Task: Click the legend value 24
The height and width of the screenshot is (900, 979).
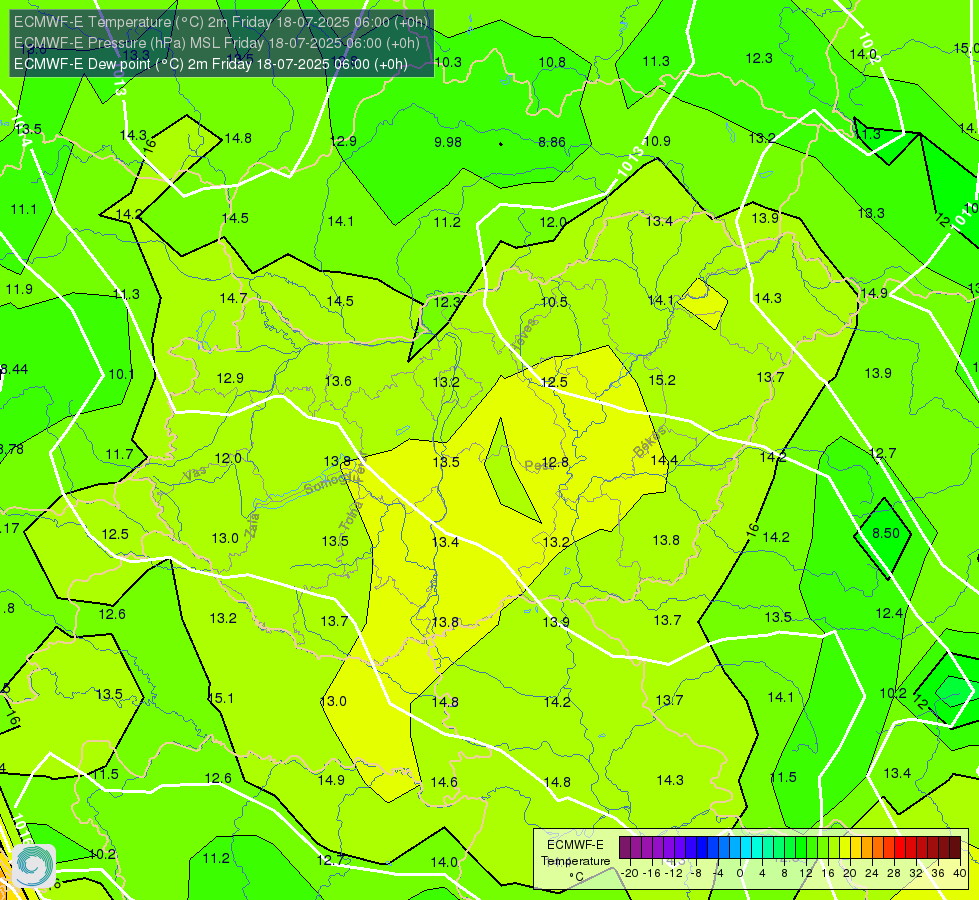Action: click(872, 873)
